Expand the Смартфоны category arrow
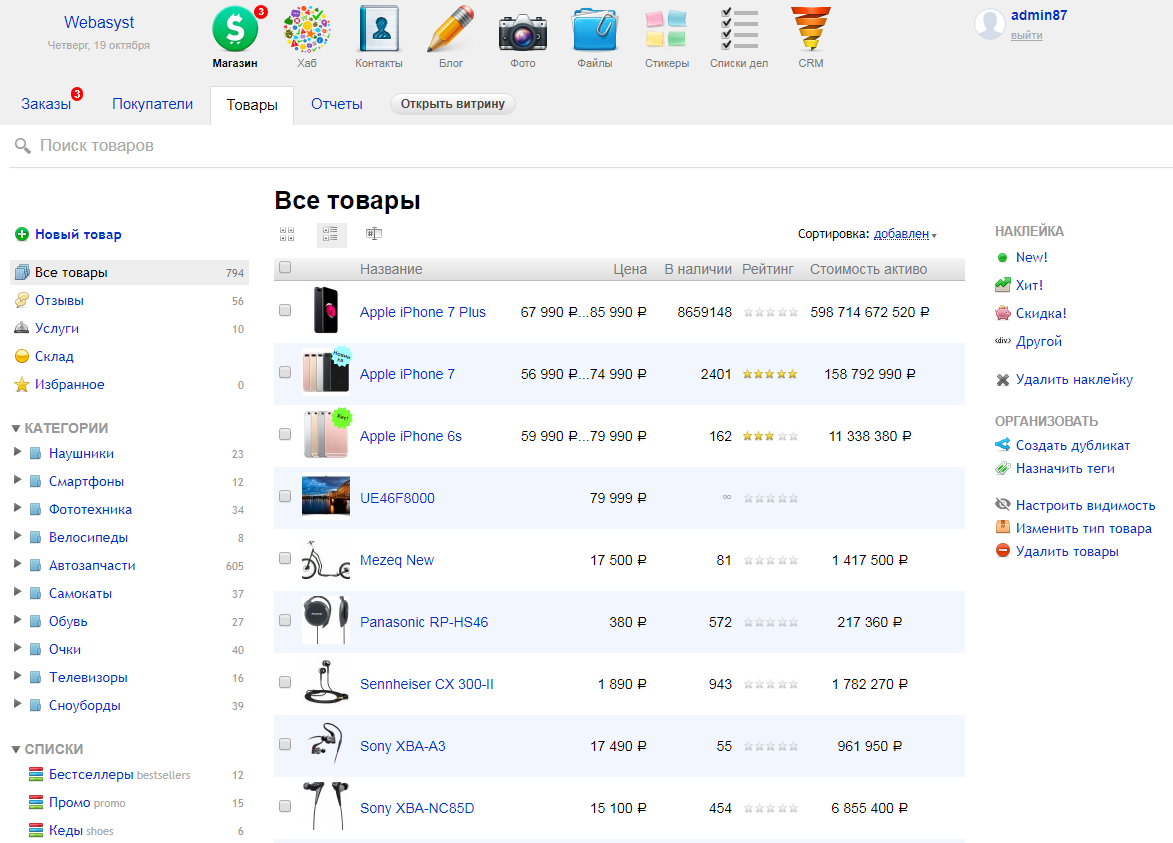Screen dimensions: 1173x843 point(17,479)
